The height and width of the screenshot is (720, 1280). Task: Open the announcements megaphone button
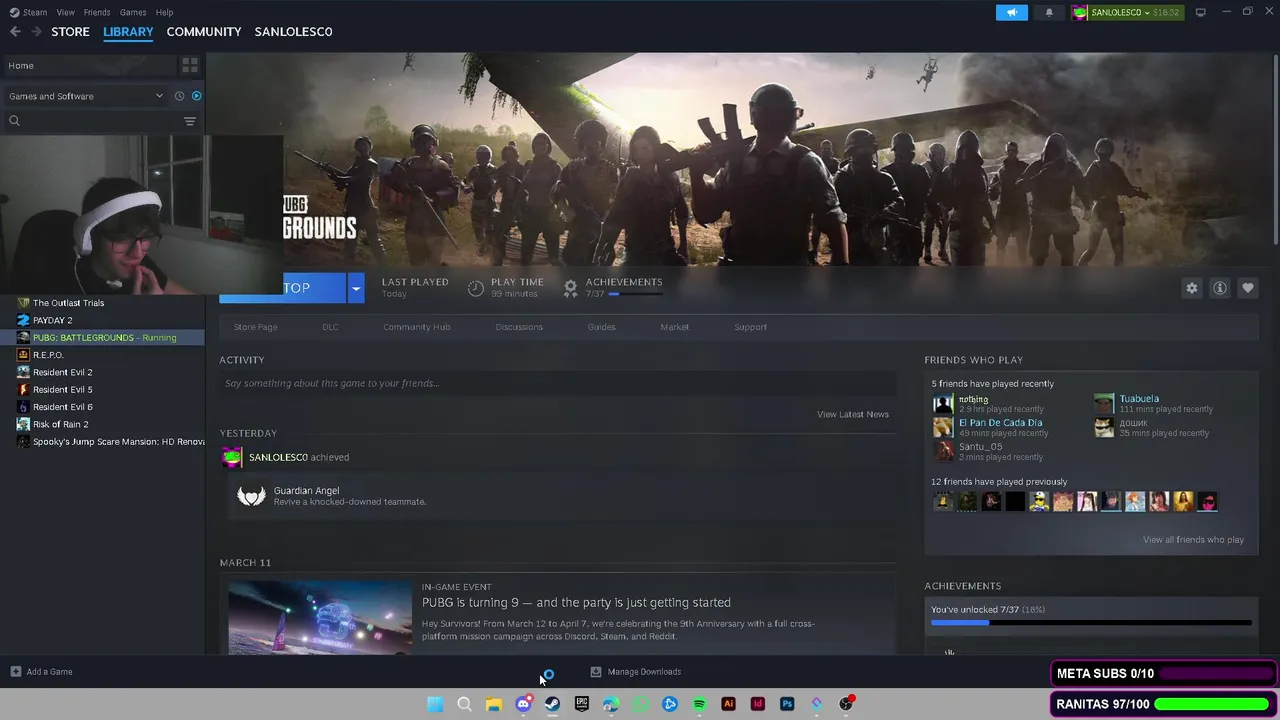(1011, 12)
